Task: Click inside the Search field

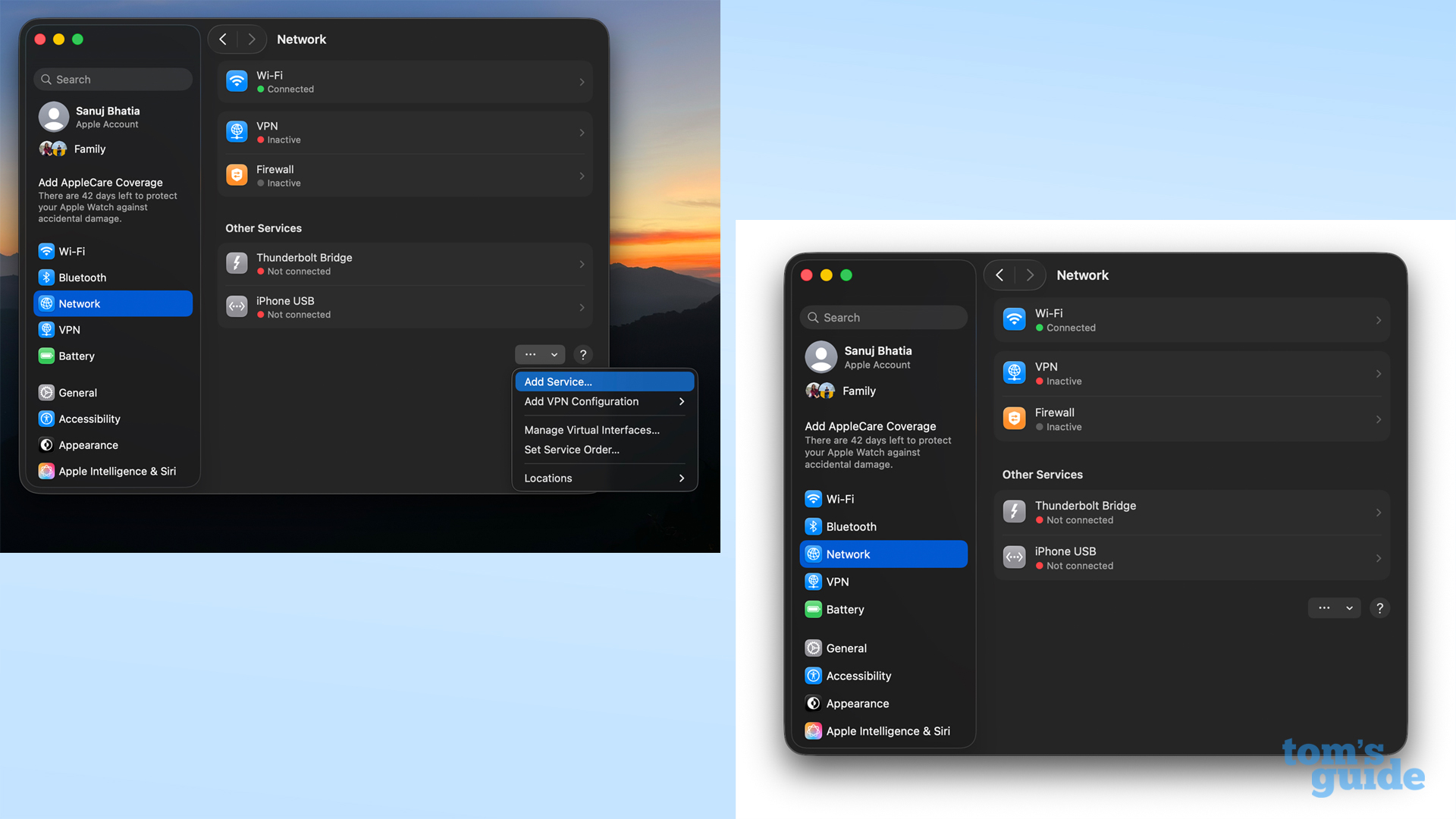Action: (112, 79)
